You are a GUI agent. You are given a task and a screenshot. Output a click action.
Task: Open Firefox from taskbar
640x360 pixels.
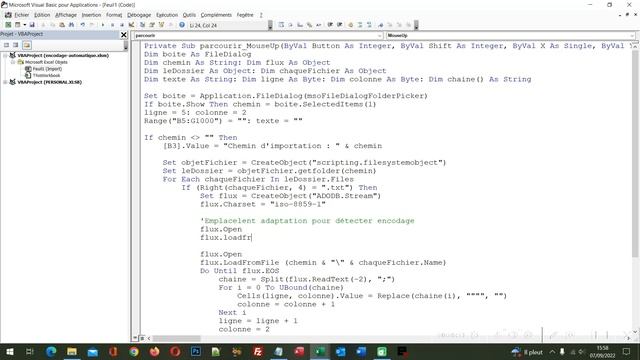[155, 351]
